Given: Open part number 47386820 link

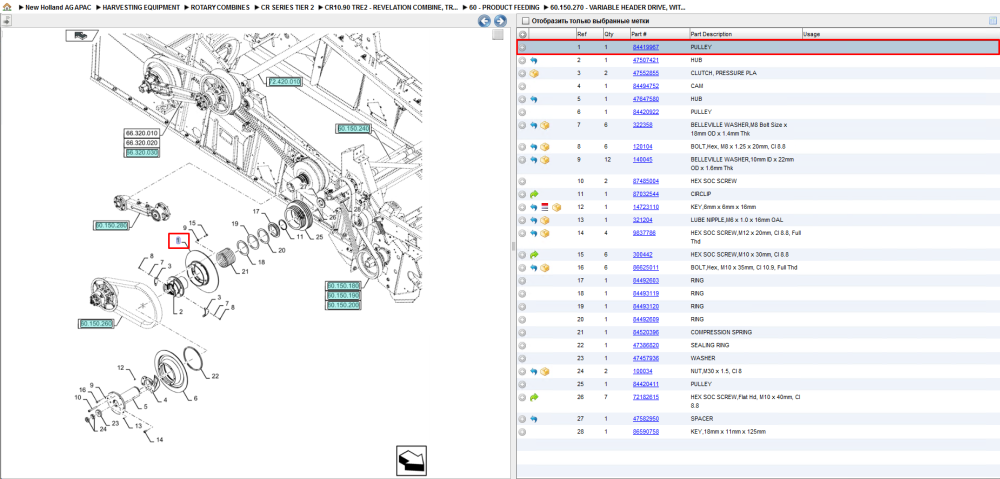Looking at the screenshot, I should [645, 345].
